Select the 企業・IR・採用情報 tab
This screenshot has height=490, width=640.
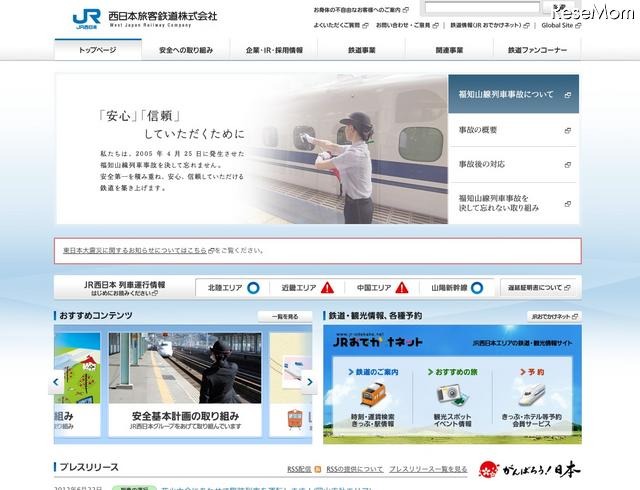[x=274, y=50]
